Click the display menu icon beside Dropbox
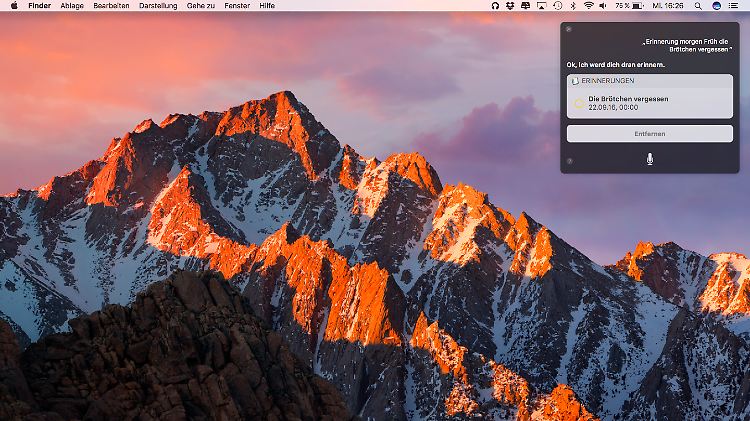This screenshot has width=750, height=421. (x=526, y=6)
